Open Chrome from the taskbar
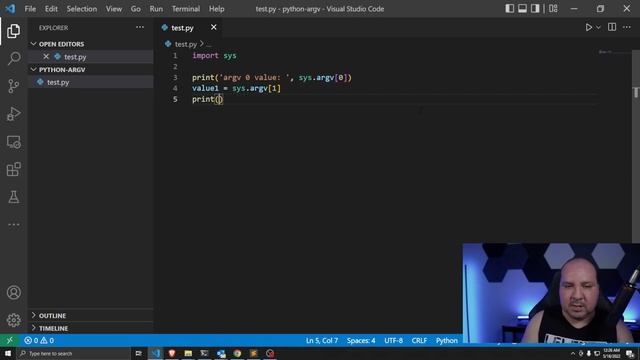640x360 pixels. (237, 353)
